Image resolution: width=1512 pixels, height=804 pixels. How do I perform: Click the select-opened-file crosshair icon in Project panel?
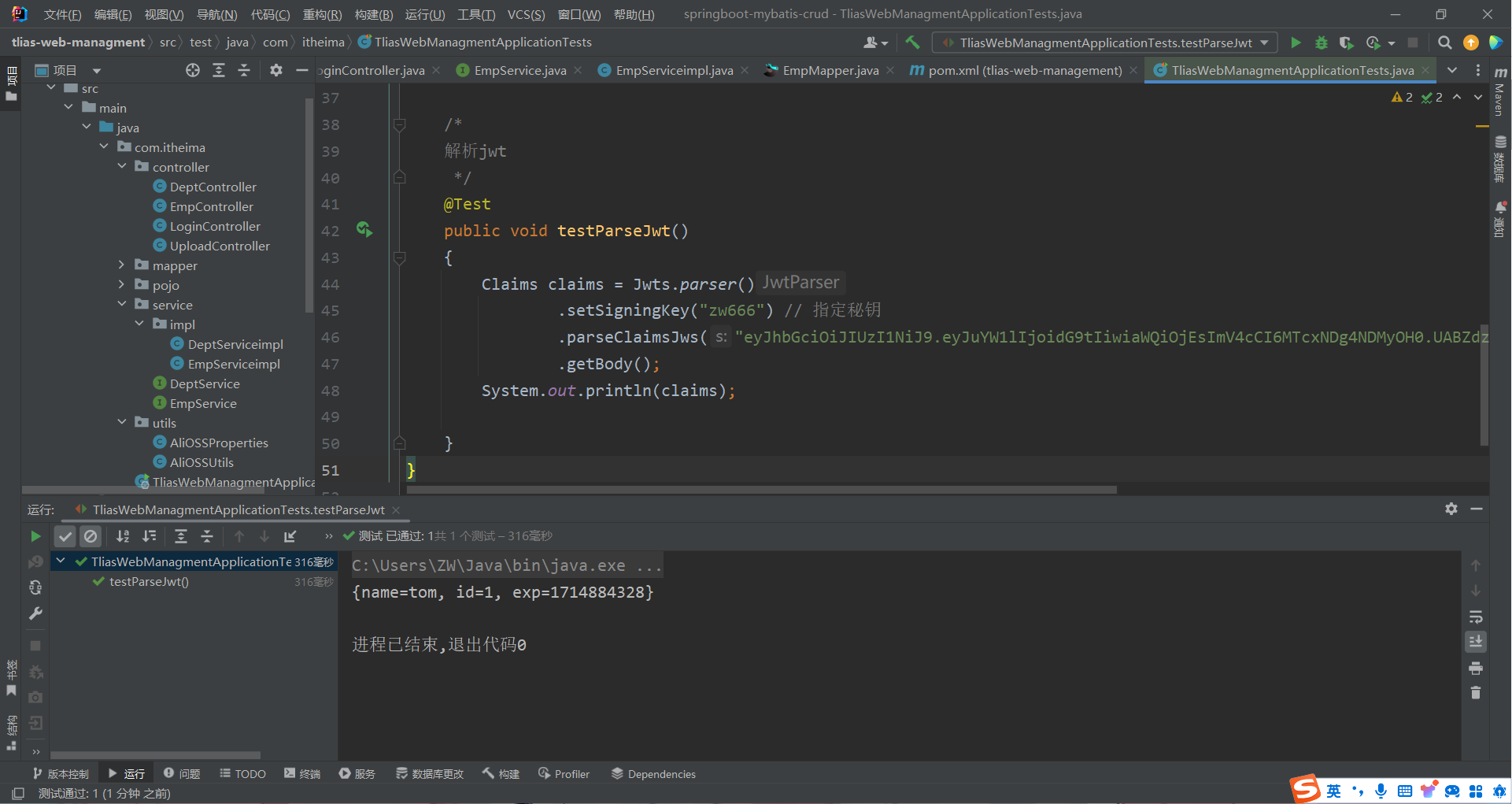coord(193,71)
